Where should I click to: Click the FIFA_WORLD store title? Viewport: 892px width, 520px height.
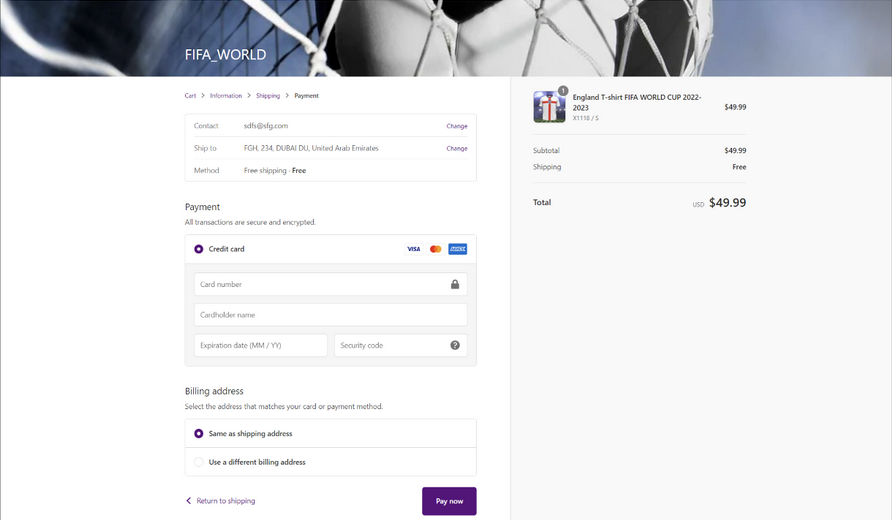point(225,55)
